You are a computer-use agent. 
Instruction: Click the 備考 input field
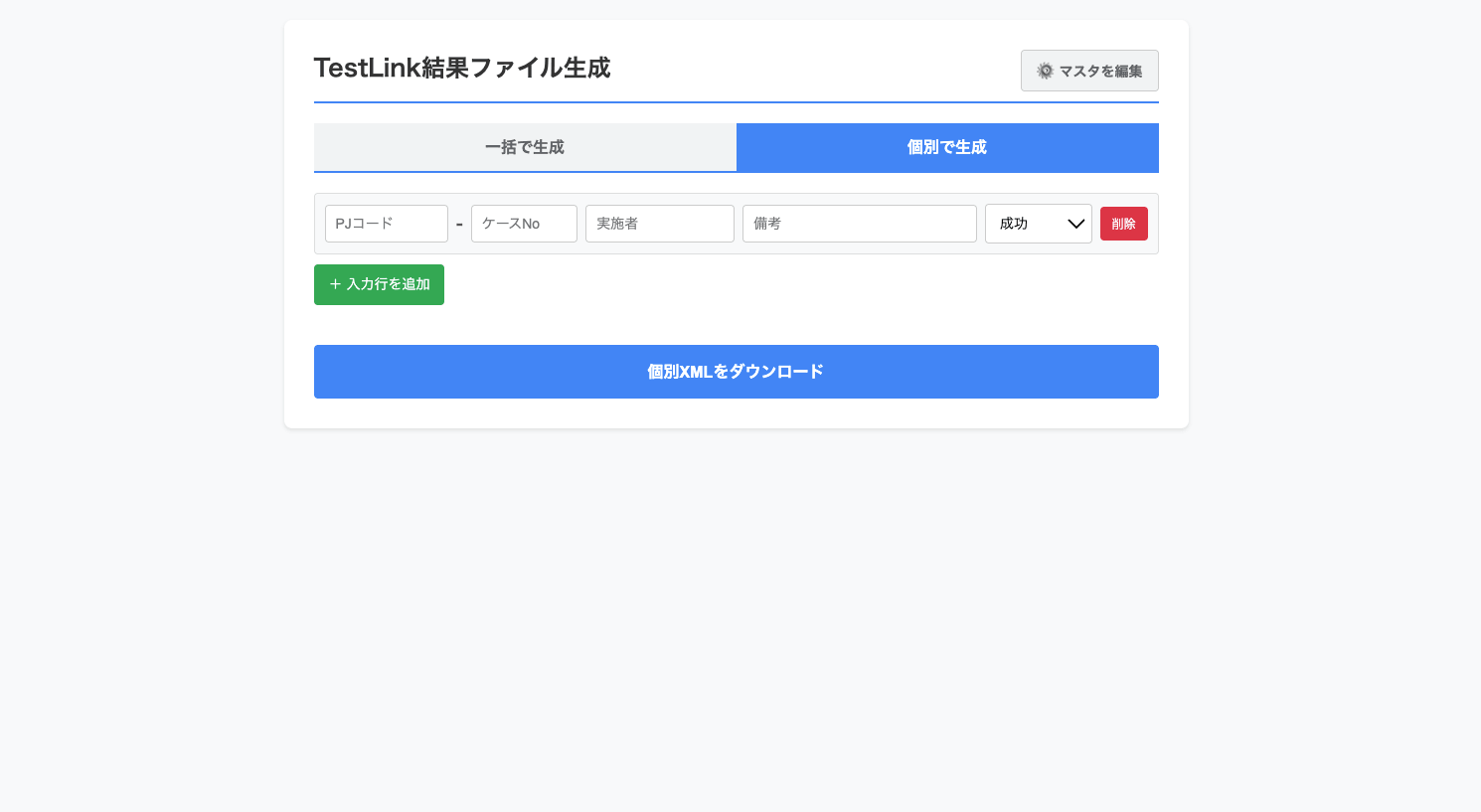tap(860, 224)
